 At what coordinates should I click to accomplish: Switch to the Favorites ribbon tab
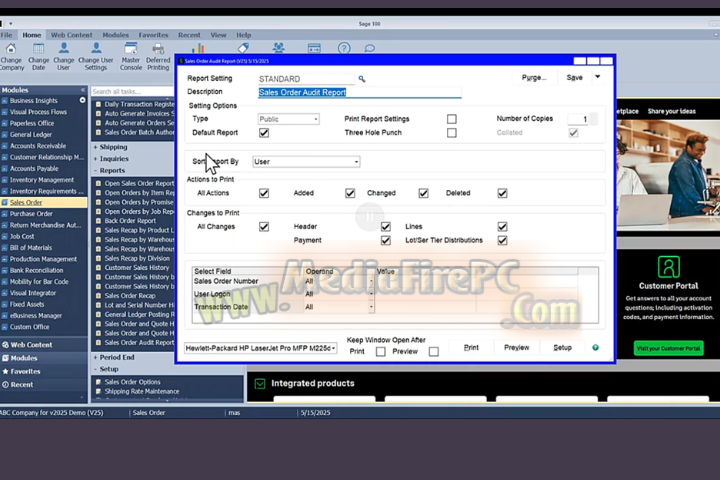coord(153,35)
